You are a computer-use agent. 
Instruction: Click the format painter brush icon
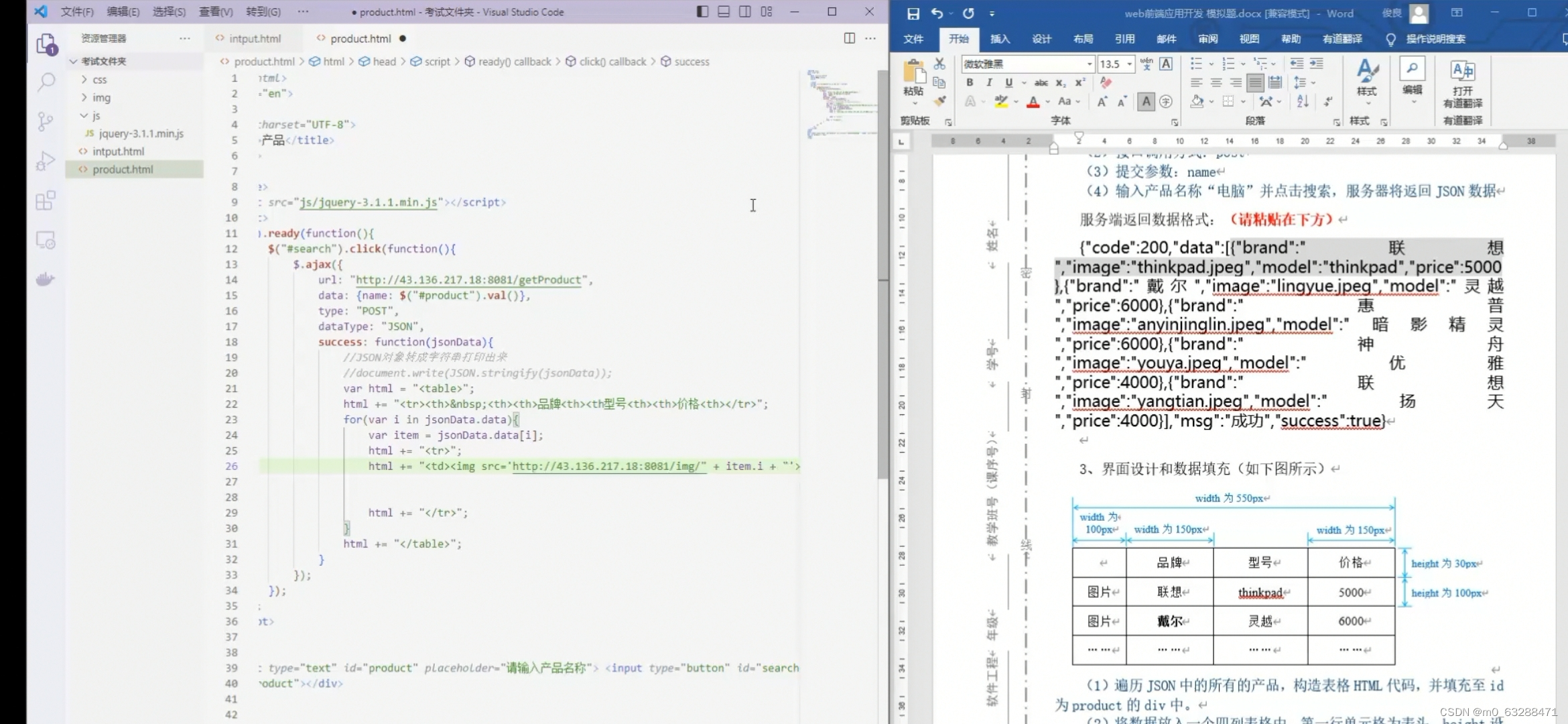[x=940, y=102]
